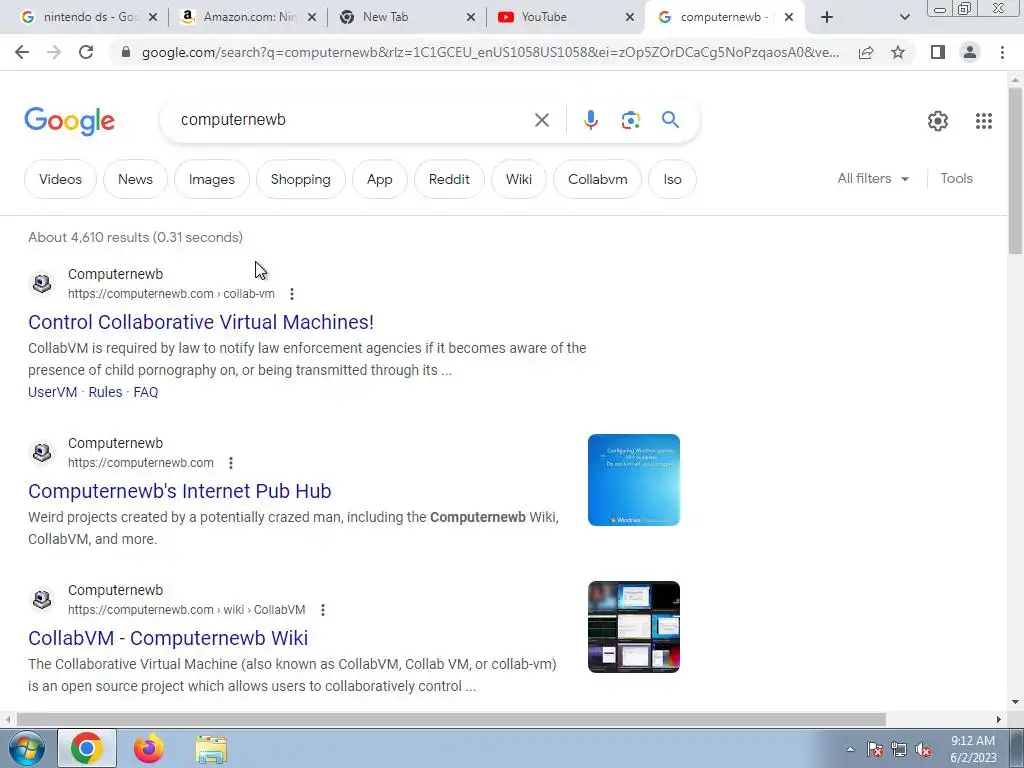This screenshot has width=1024, height=768.
Task: Follow the Rules sitelink
Action: [x=105, y=392]
